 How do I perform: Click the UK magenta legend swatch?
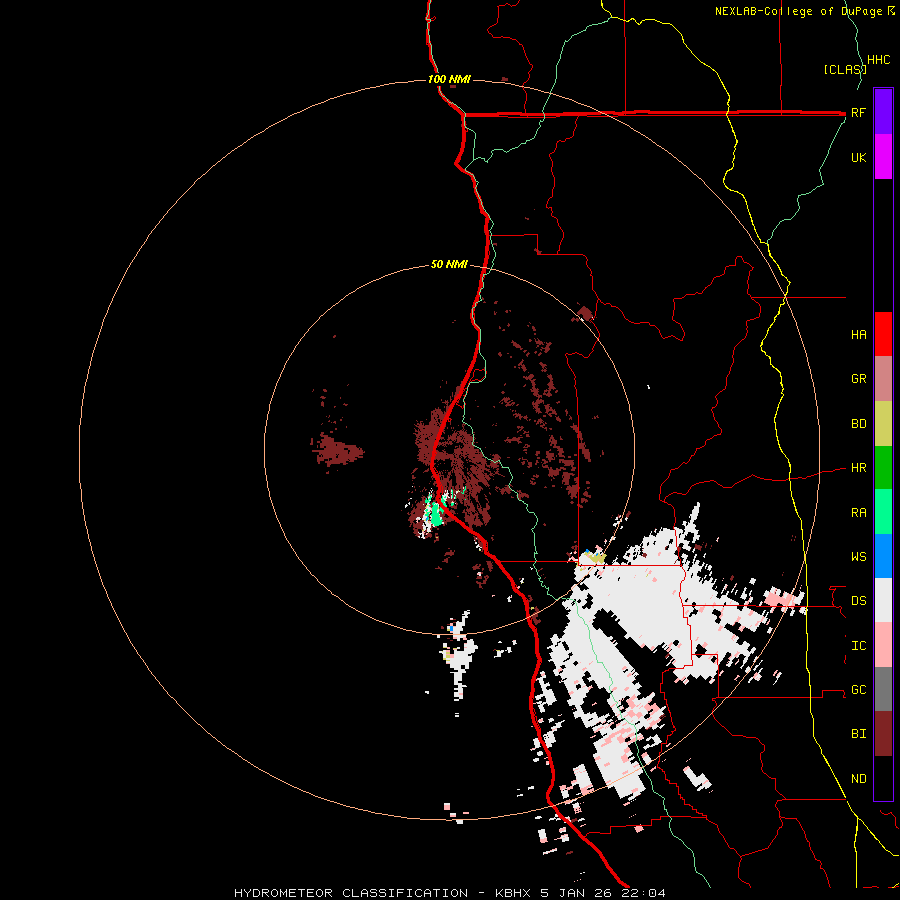click(883, 157)
